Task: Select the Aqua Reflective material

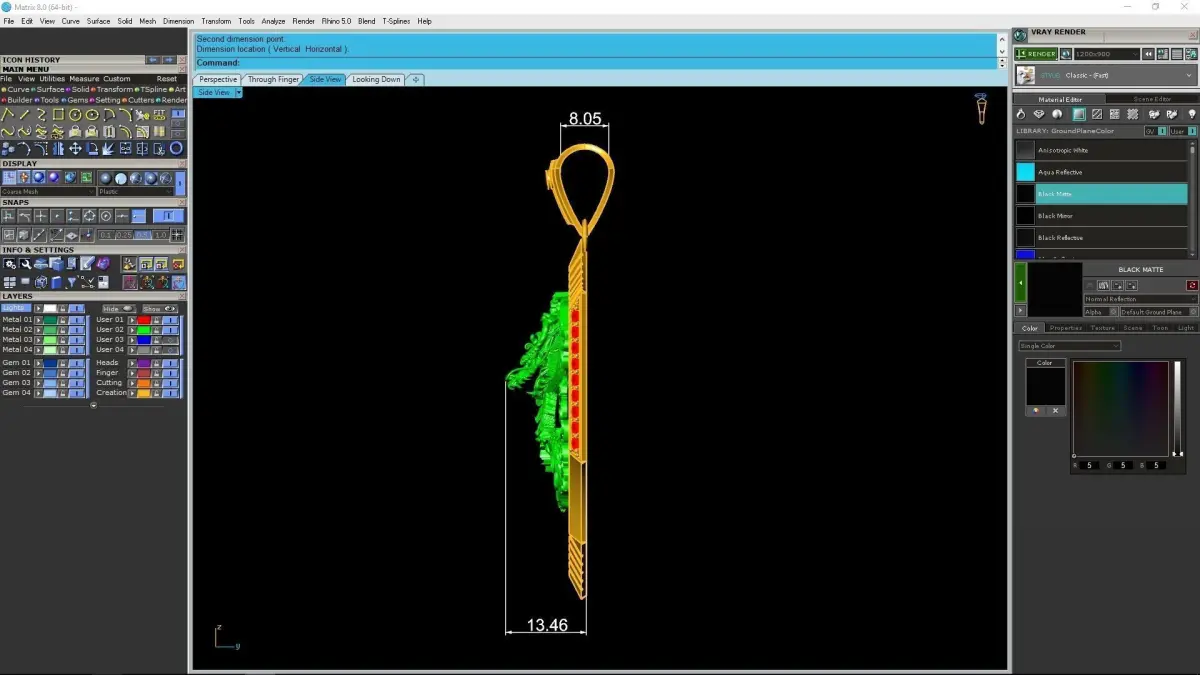Action: click(1101, 172)
